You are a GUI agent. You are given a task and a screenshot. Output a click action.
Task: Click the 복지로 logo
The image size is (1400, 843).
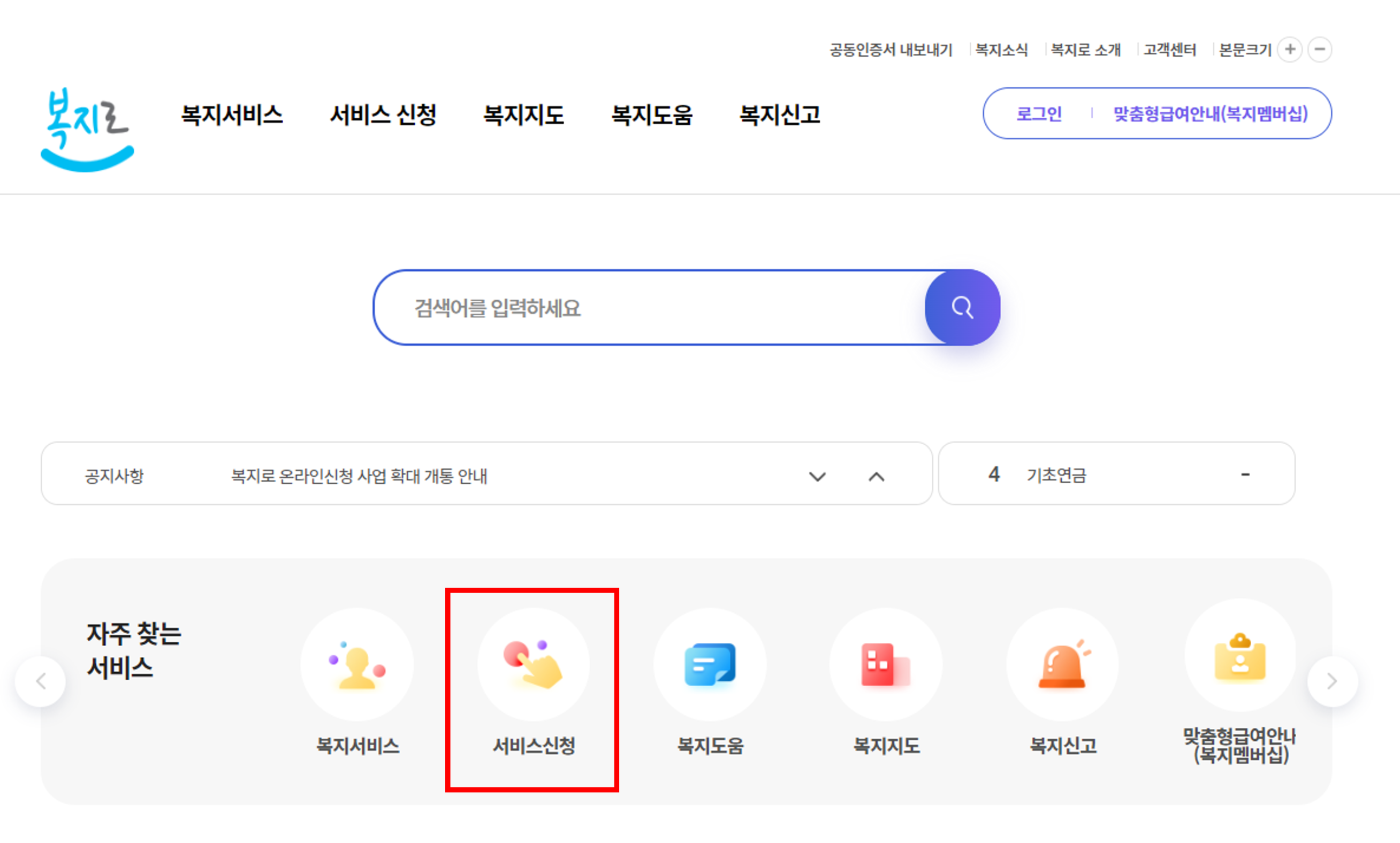pos(87,129)
